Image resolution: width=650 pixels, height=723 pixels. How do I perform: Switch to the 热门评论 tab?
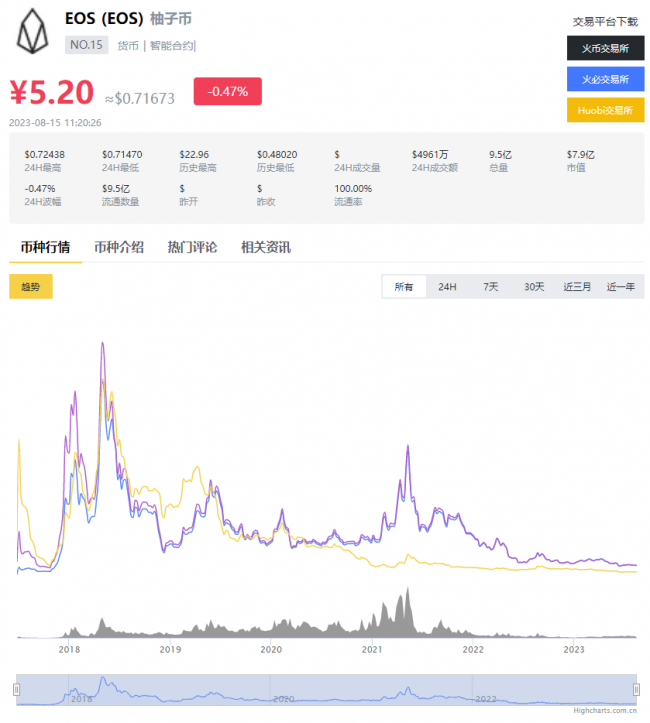coord(192,247)
